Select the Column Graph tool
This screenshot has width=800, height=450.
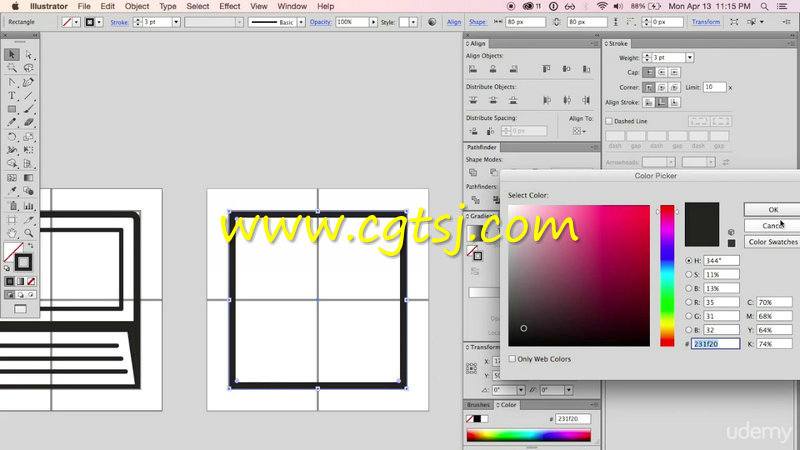pyautogui.click(x=29, y=206)
